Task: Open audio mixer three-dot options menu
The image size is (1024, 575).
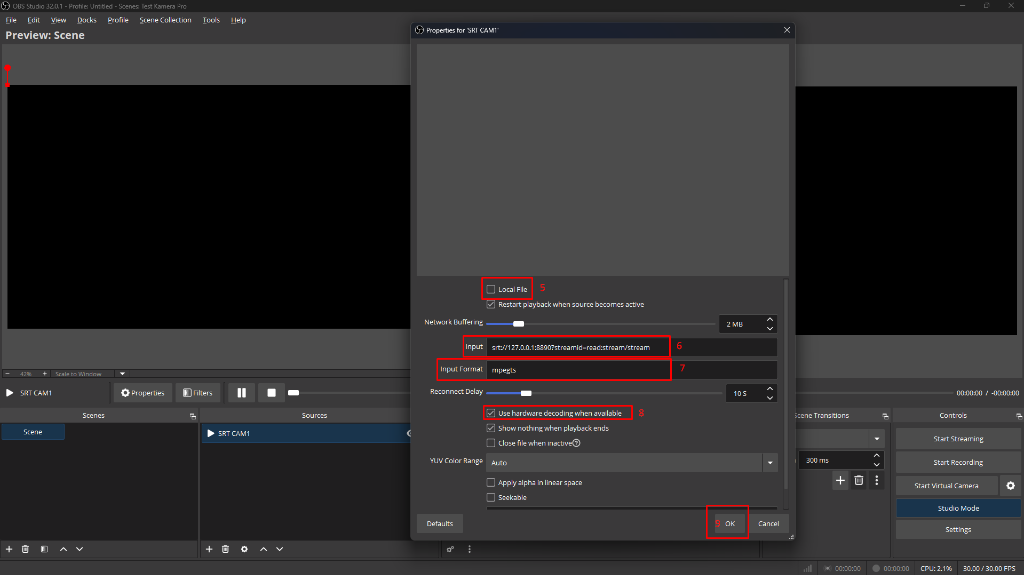Action: click(470, 550)
